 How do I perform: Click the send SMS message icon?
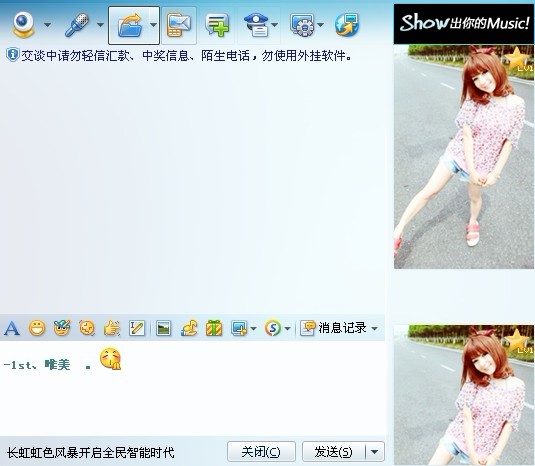coord(179,25)
